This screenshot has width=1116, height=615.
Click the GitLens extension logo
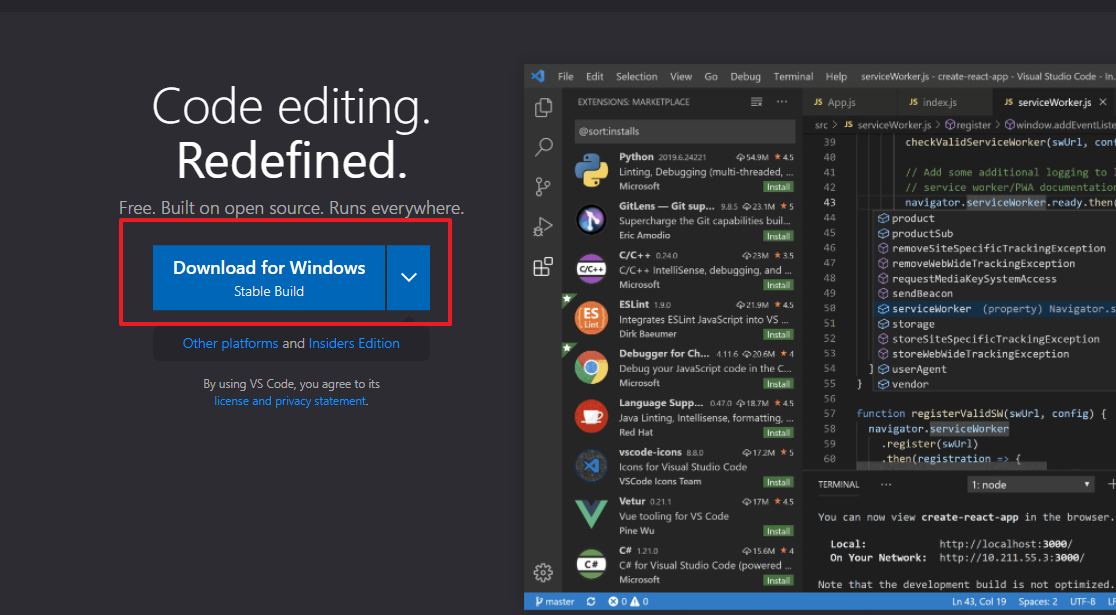[x=591, y=220]
